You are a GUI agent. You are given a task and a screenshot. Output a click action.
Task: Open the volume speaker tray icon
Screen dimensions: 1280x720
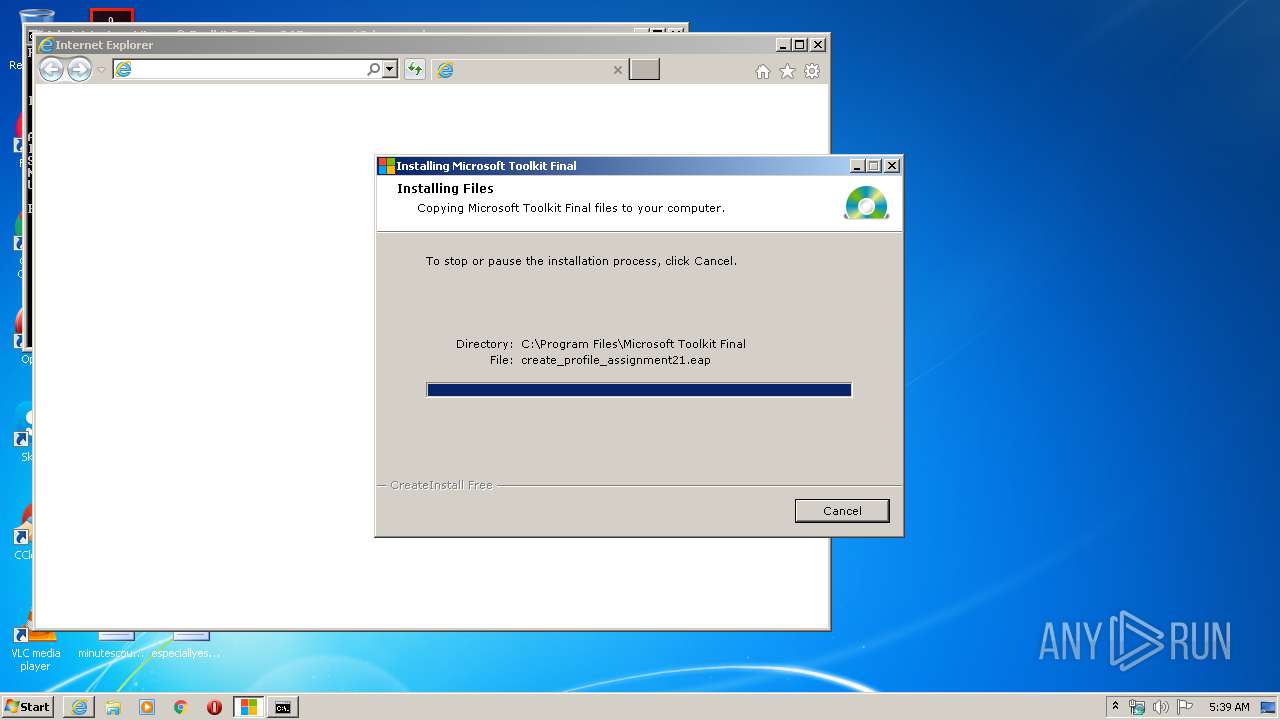coord(1161,707)
